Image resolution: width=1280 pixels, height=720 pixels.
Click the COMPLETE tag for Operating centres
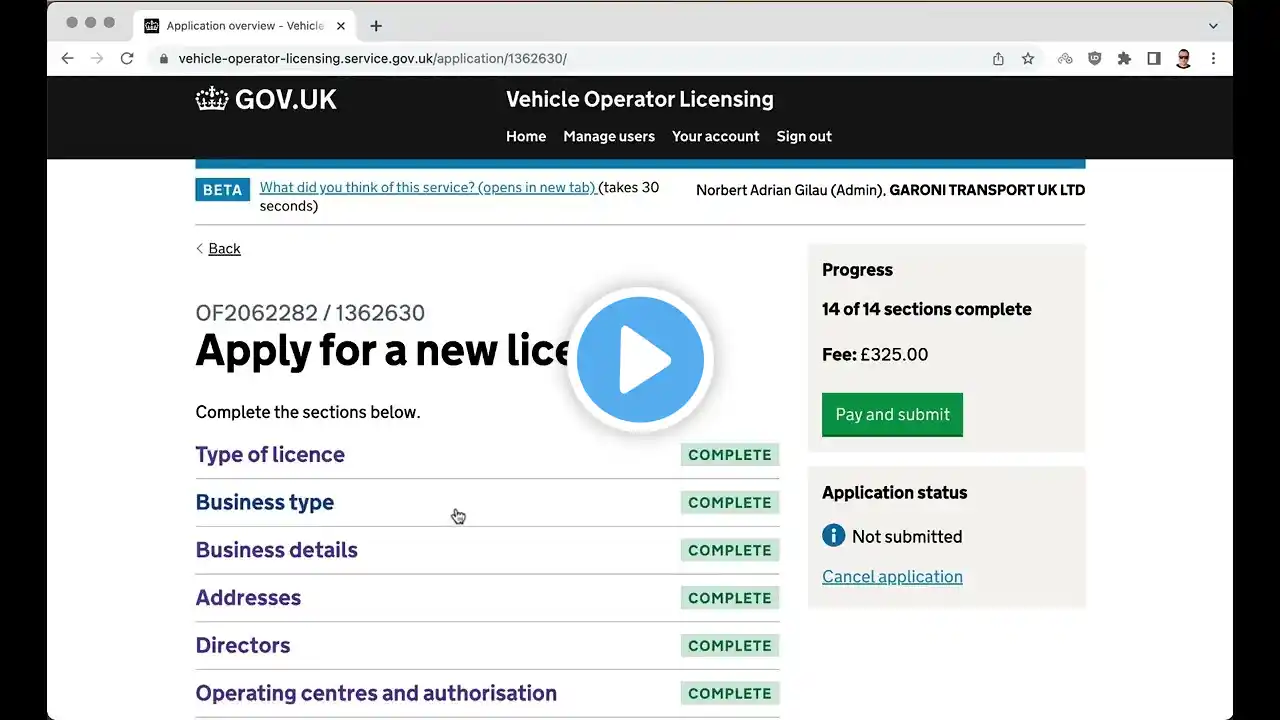[x=730, y=693]
